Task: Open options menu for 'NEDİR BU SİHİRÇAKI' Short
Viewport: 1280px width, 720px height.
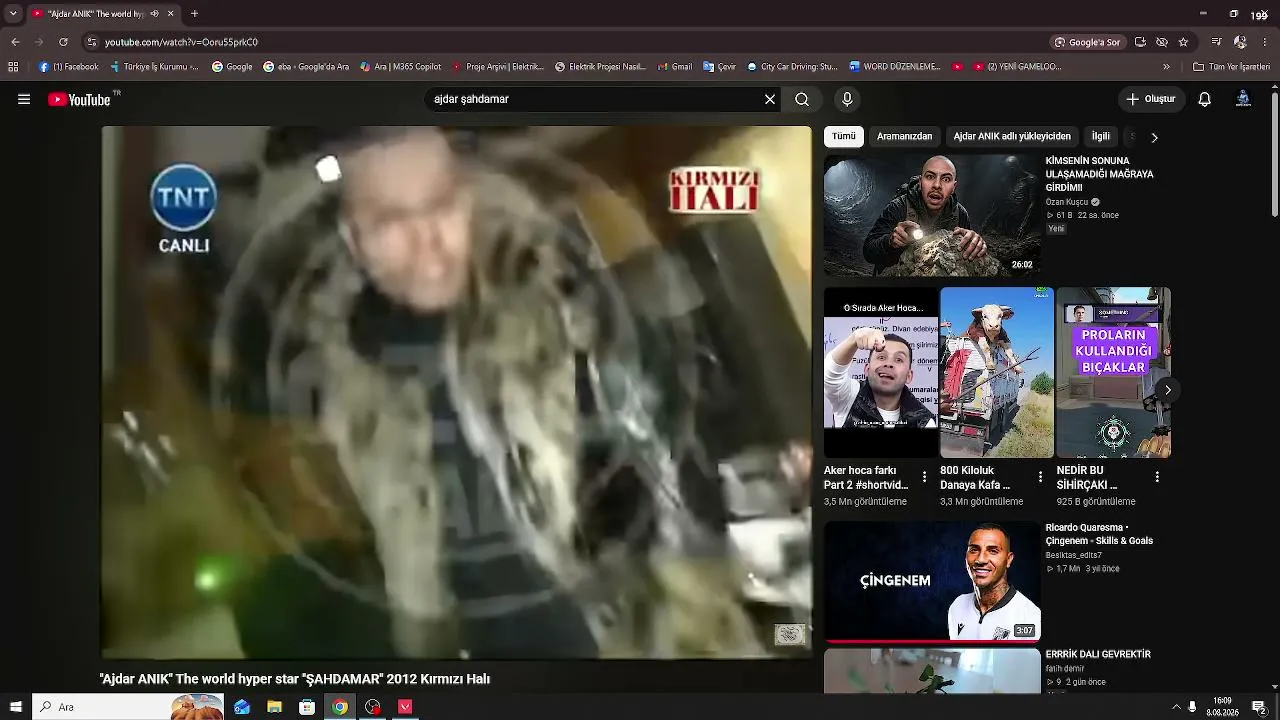Action: [1157, 478]
